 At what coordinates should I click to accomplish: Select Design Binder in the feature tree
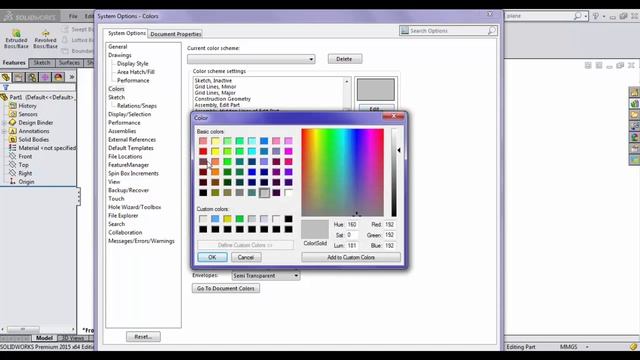coord(36,122)
